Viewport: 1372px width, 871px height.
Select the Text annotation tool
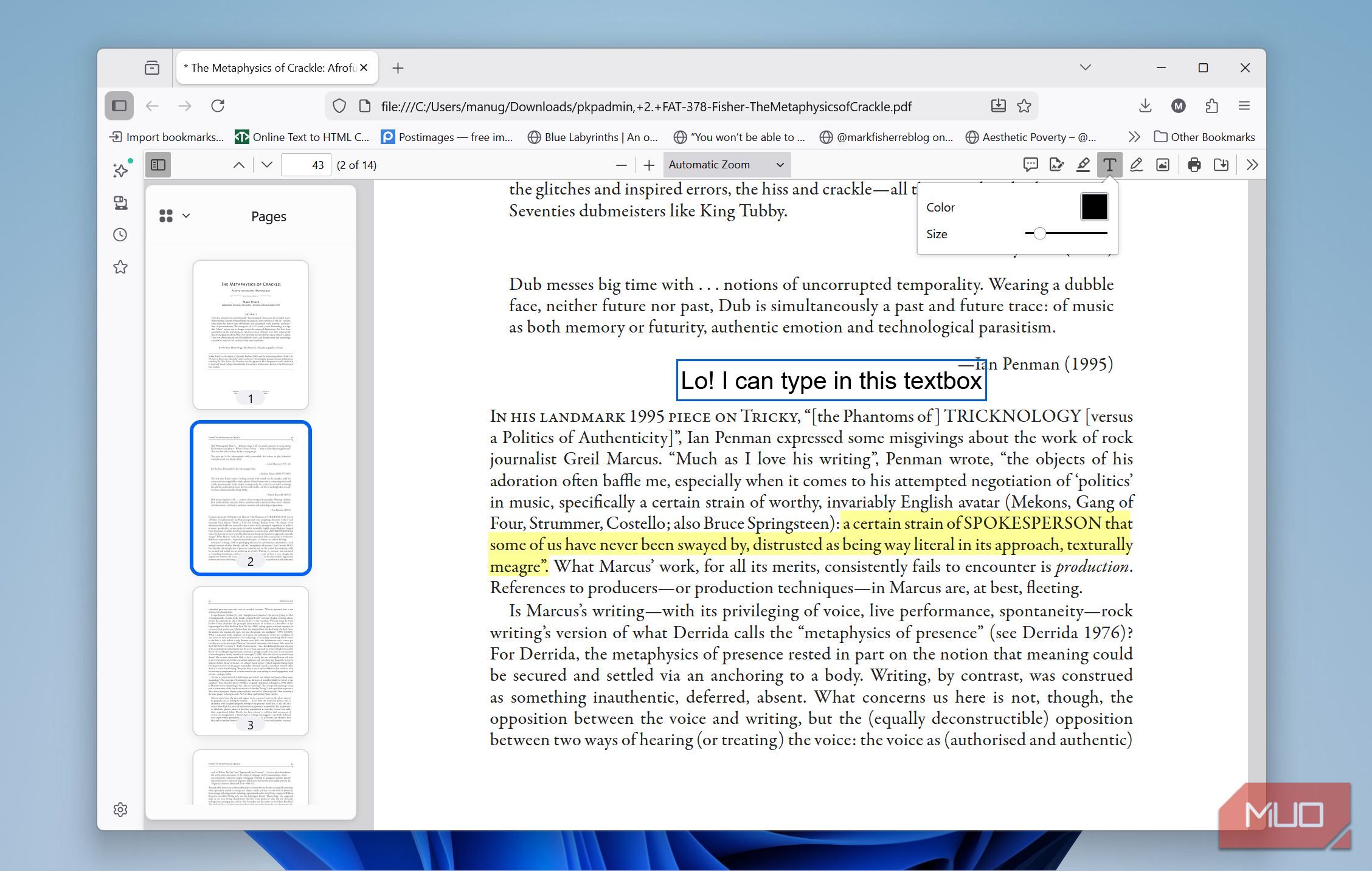(1109, 165)
